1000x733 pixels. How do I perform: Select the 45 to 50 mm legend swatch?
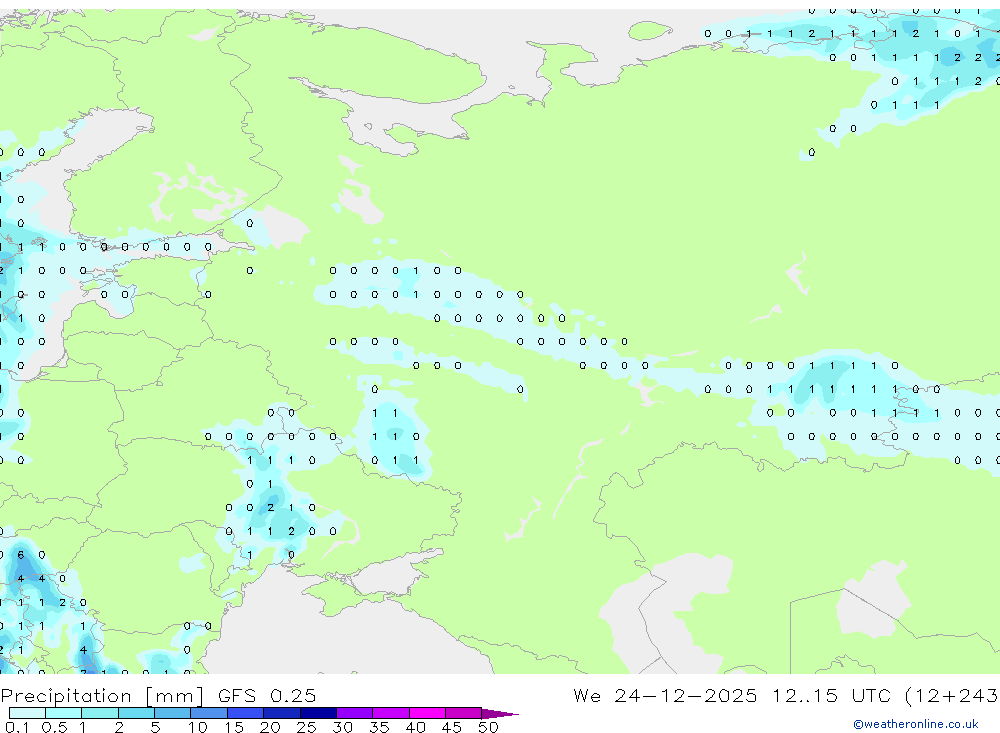click(464, 713)
